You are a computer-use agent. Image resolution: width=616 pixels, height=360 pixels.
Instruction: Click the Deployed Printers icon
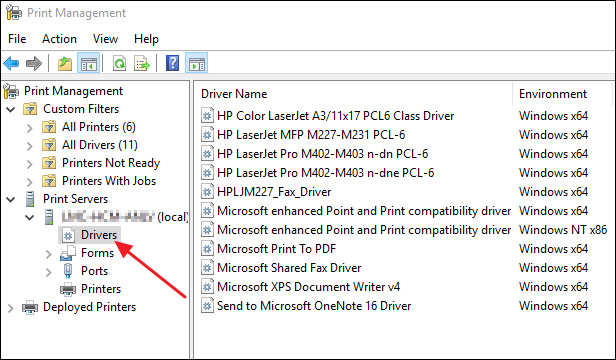(x=30, y=307)
